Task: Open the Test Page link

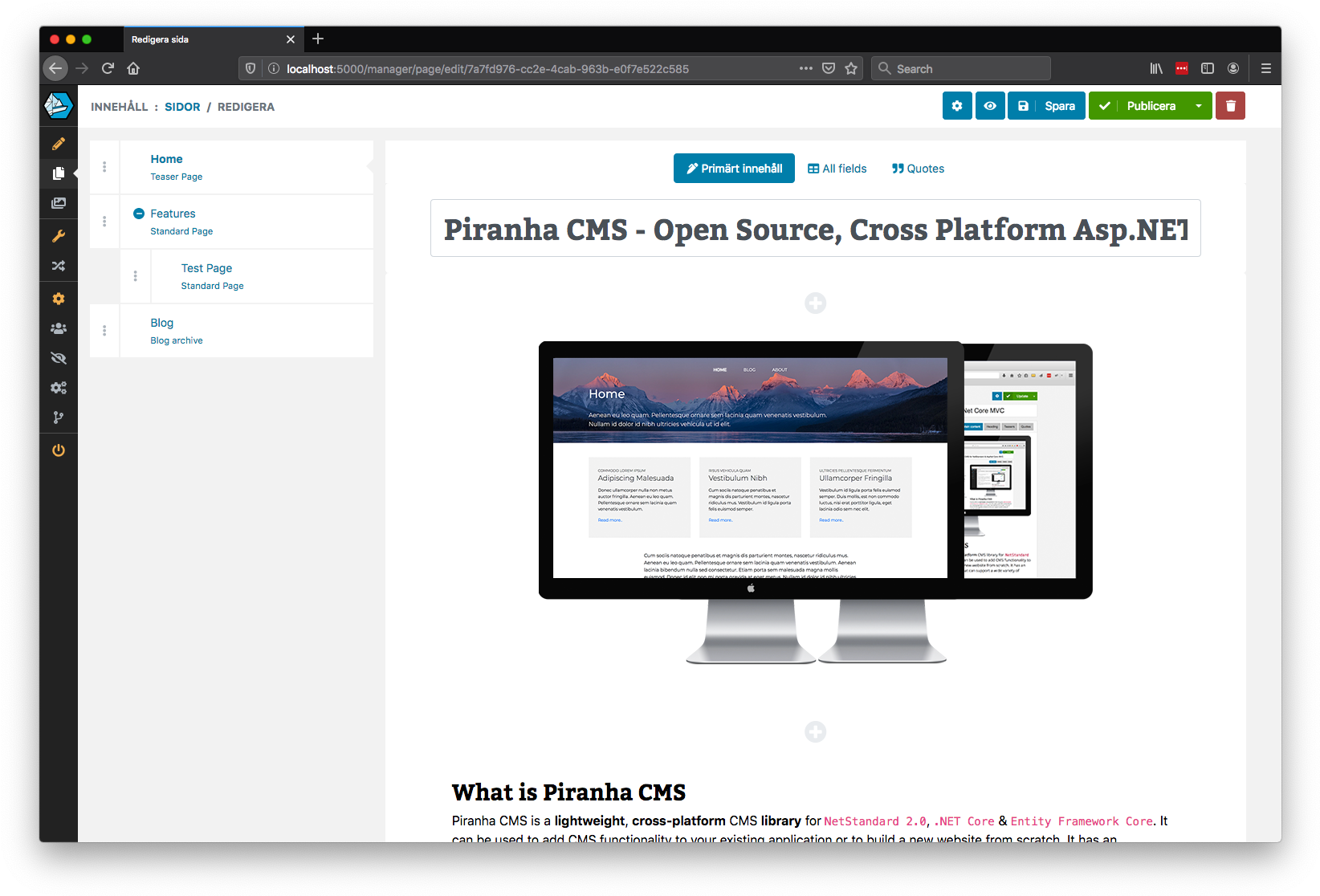Action: click(206, 268)
